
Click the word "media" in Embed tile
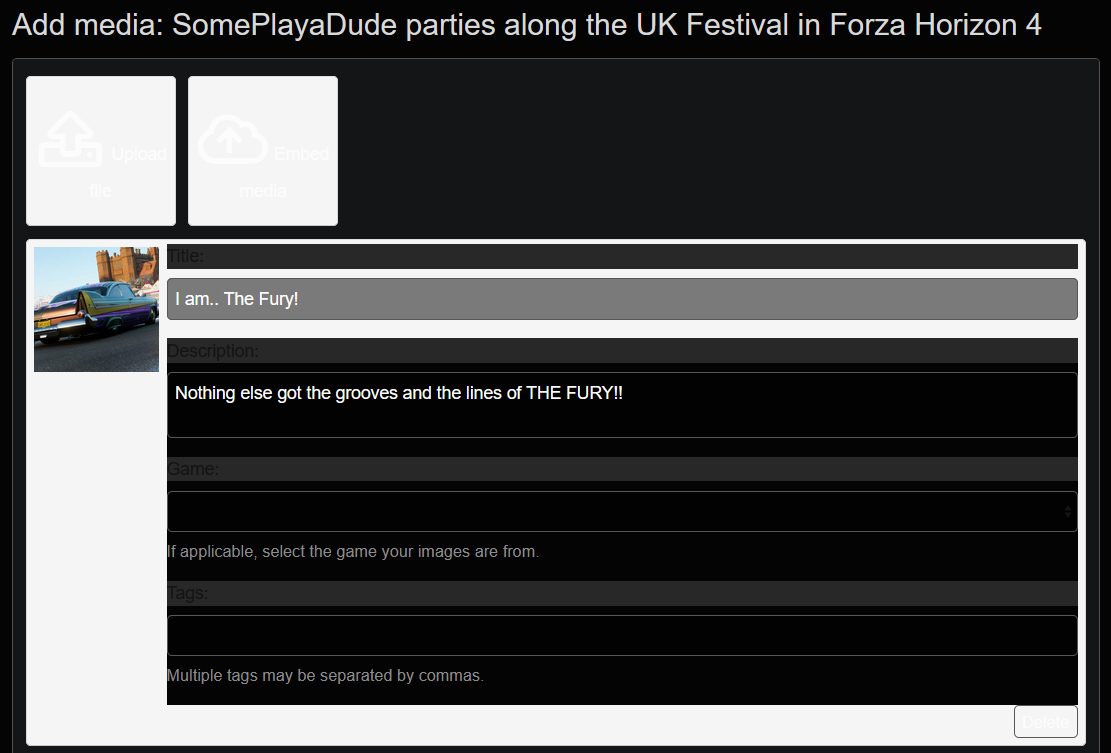click(x=263, y=191)
